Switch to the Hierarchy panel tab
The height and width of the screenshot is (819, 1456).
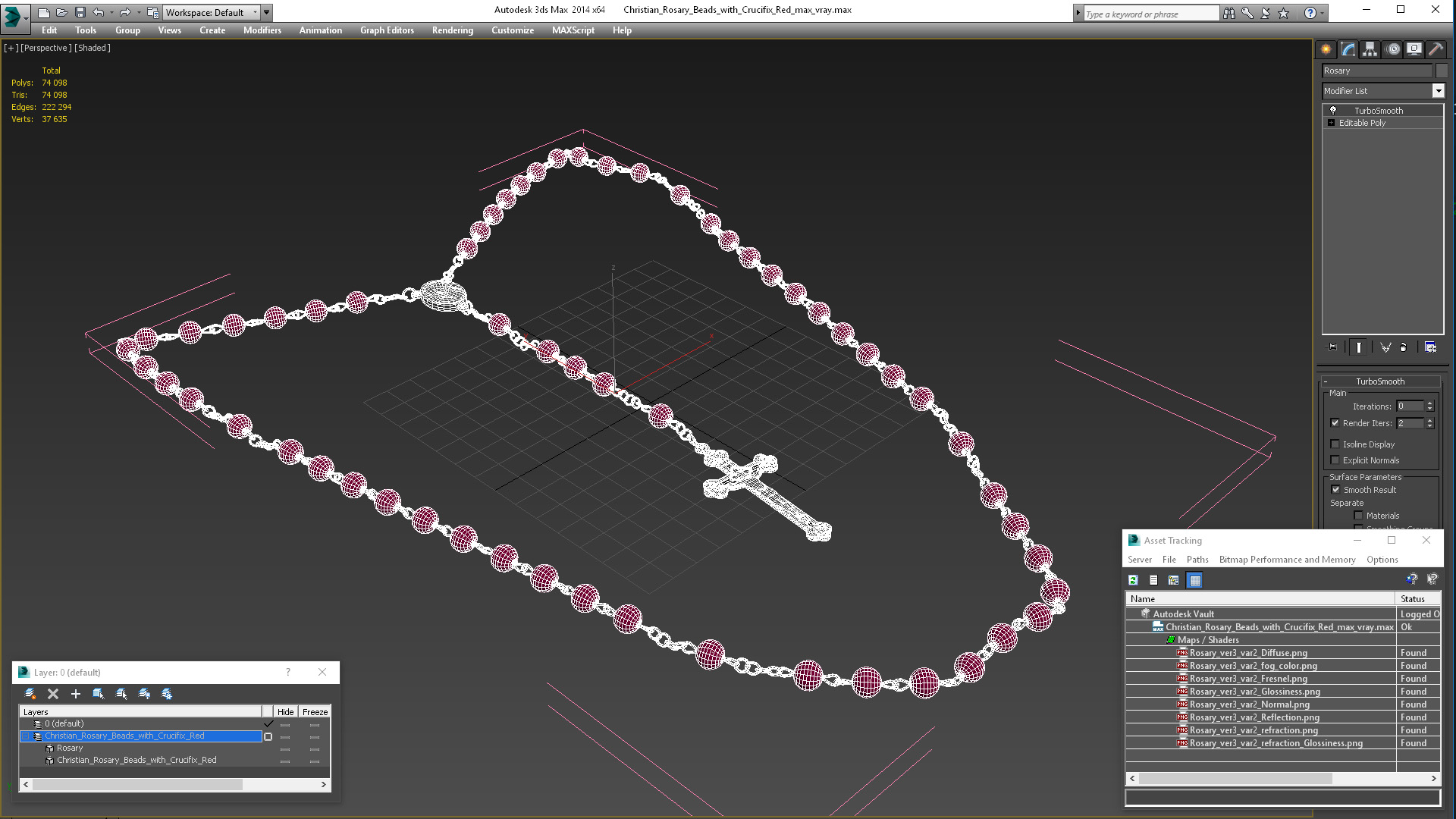coord(1370,49)
